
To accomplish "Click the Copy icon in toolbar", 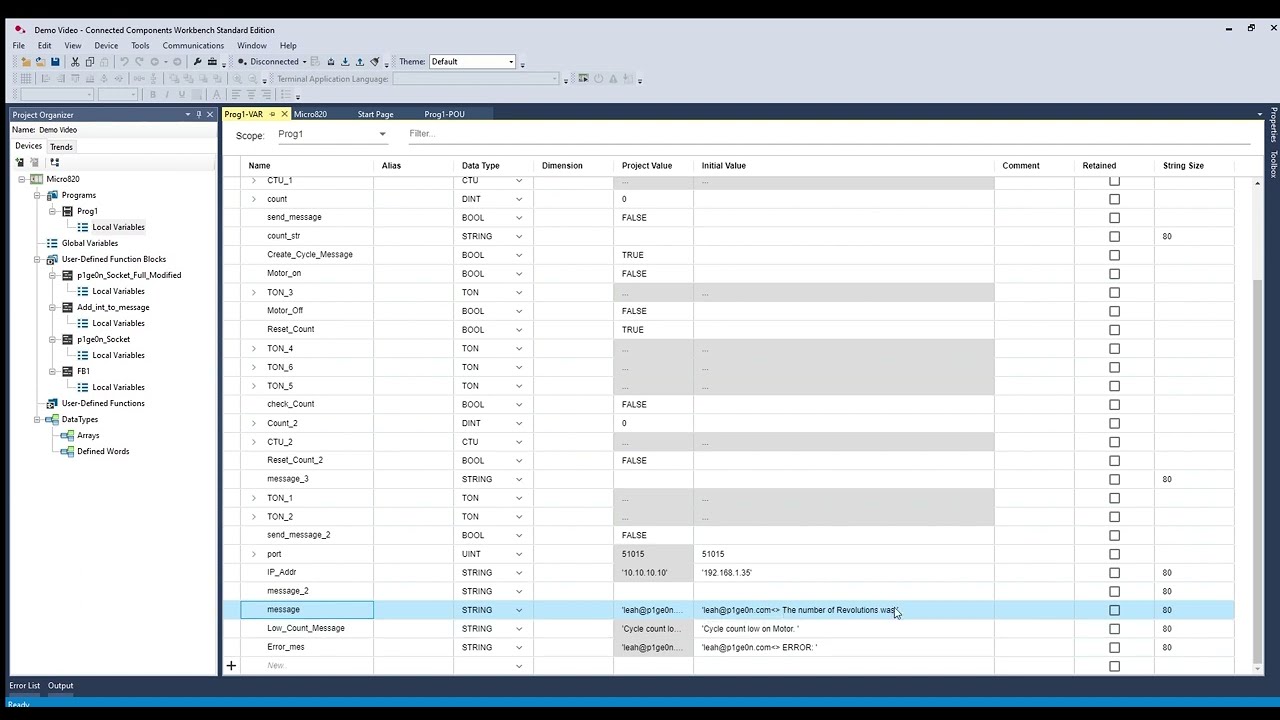I will click(x=90, y=62).
